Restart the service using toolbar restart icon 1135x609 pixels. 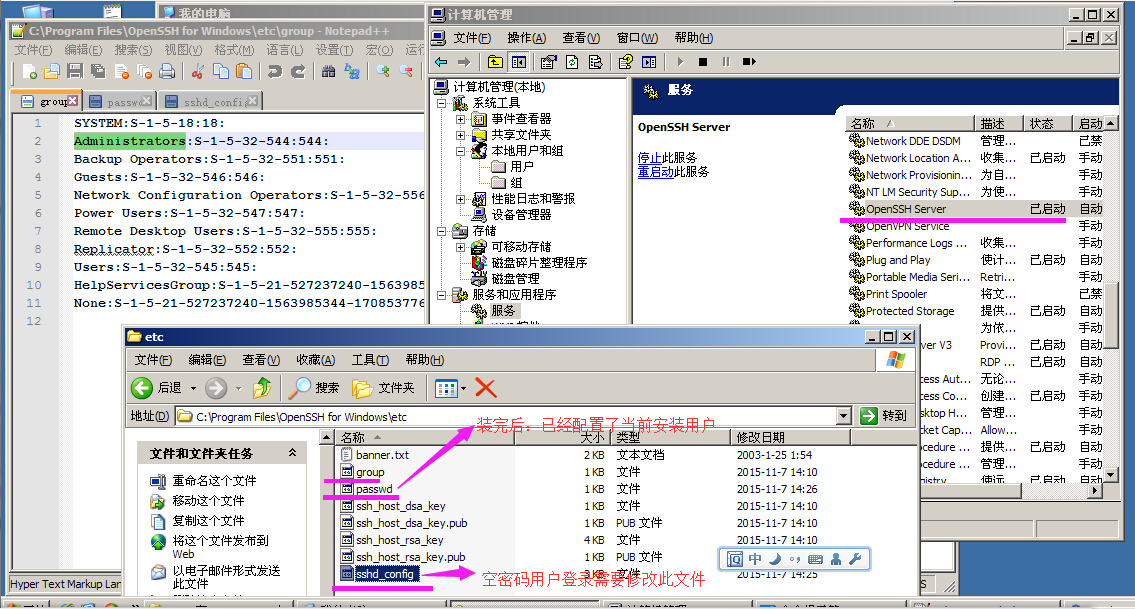pyautogui.click(x=749, y=62)
